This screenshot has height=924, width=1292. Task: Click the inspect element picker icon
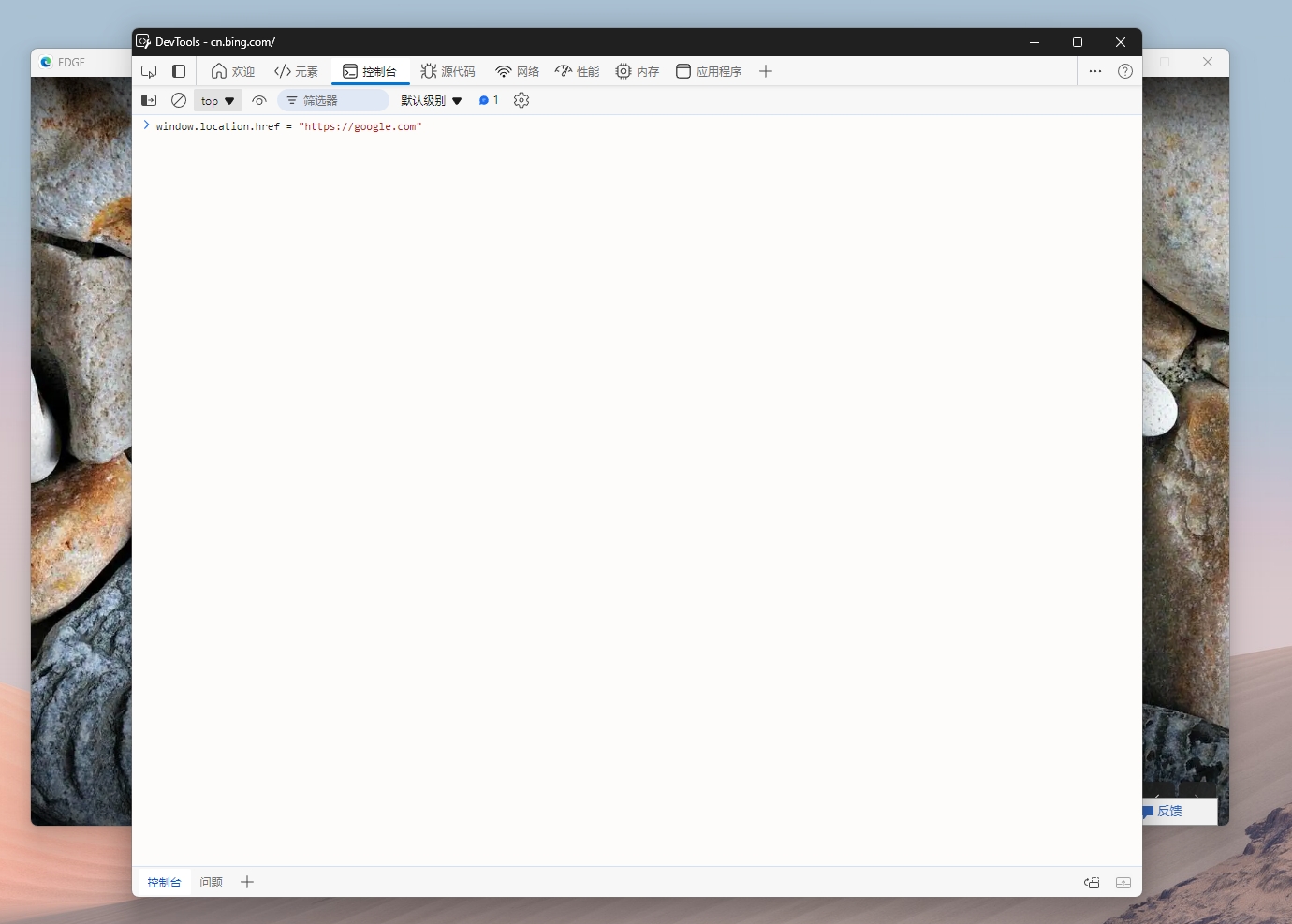[149, 71]
